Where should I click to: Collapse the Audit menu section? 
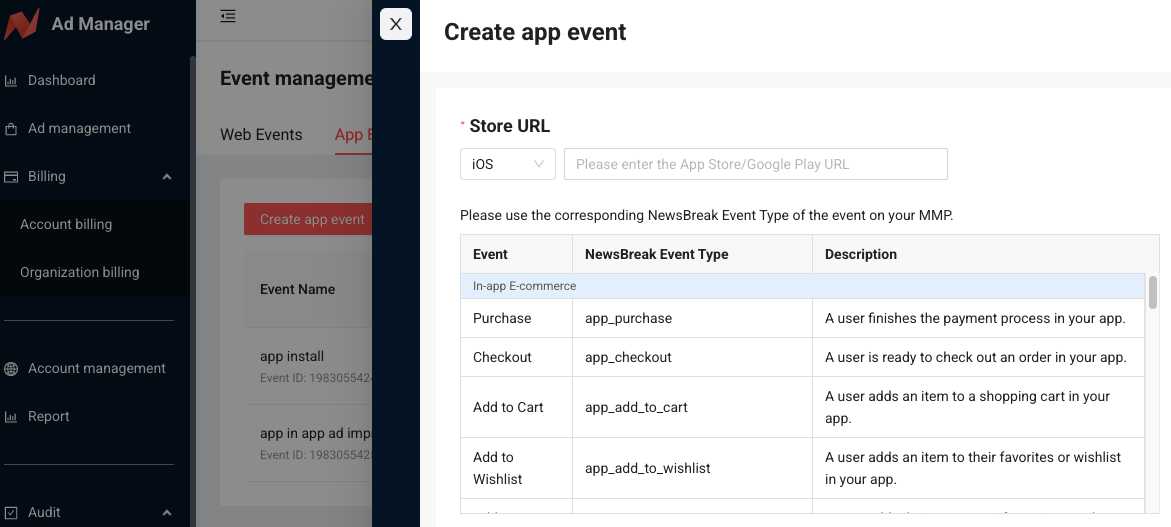(x=167, y=513)
